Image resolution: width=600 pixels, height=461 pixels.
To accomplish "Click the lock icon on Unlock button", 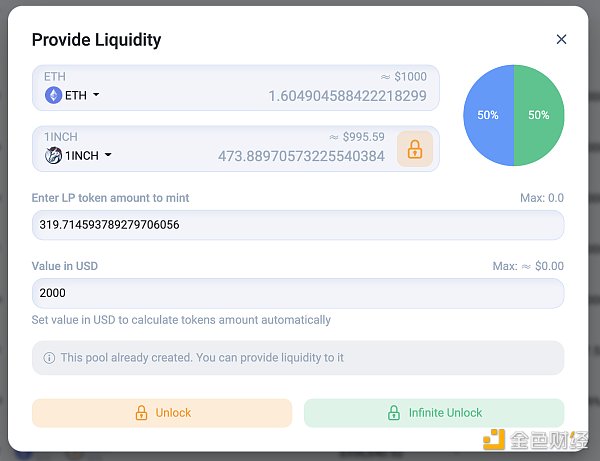I will (141, 413).
